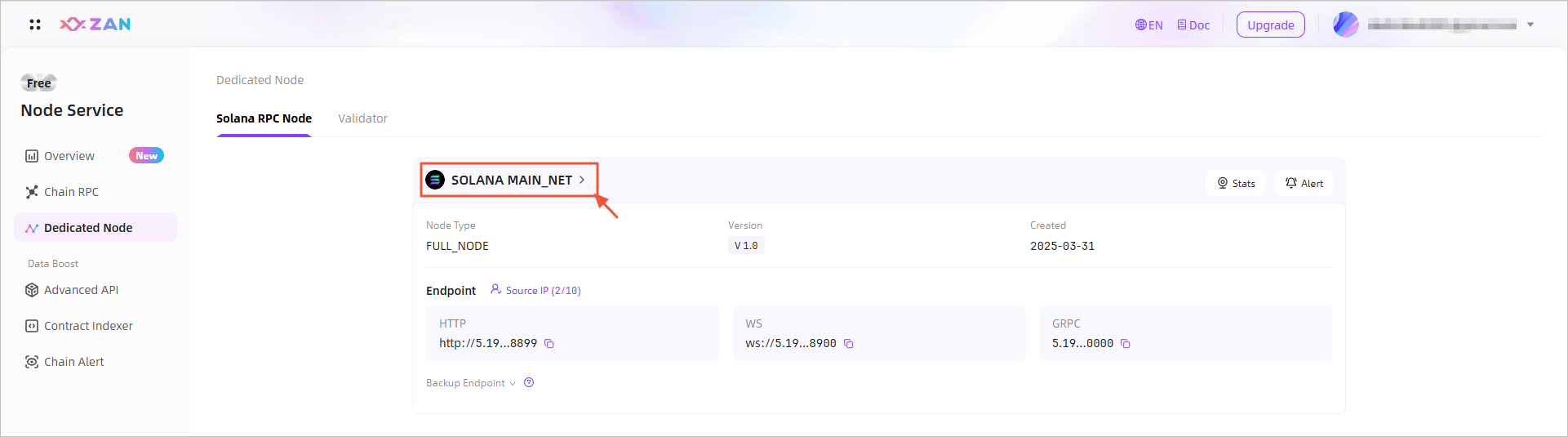Screen dimensions: 1568x437
Task: Click the http://5.19...8899 endpoint text
Action: (488, 343)
